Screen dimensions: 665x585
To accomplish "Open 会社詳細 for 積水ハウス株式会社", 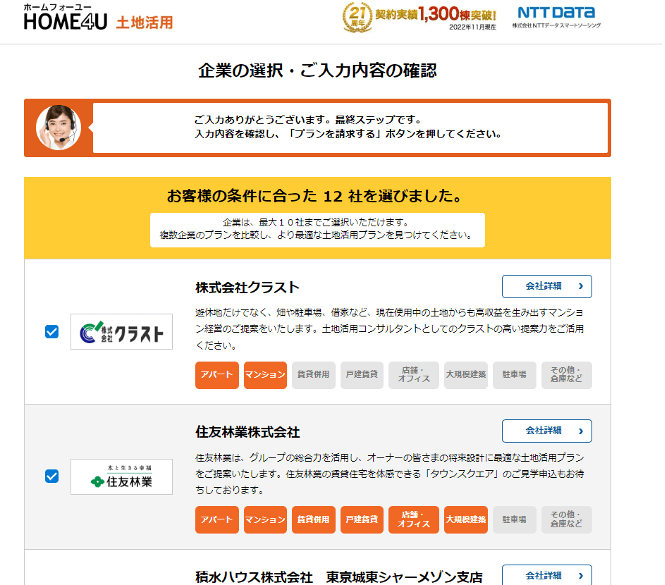I will tap(547, 575).
